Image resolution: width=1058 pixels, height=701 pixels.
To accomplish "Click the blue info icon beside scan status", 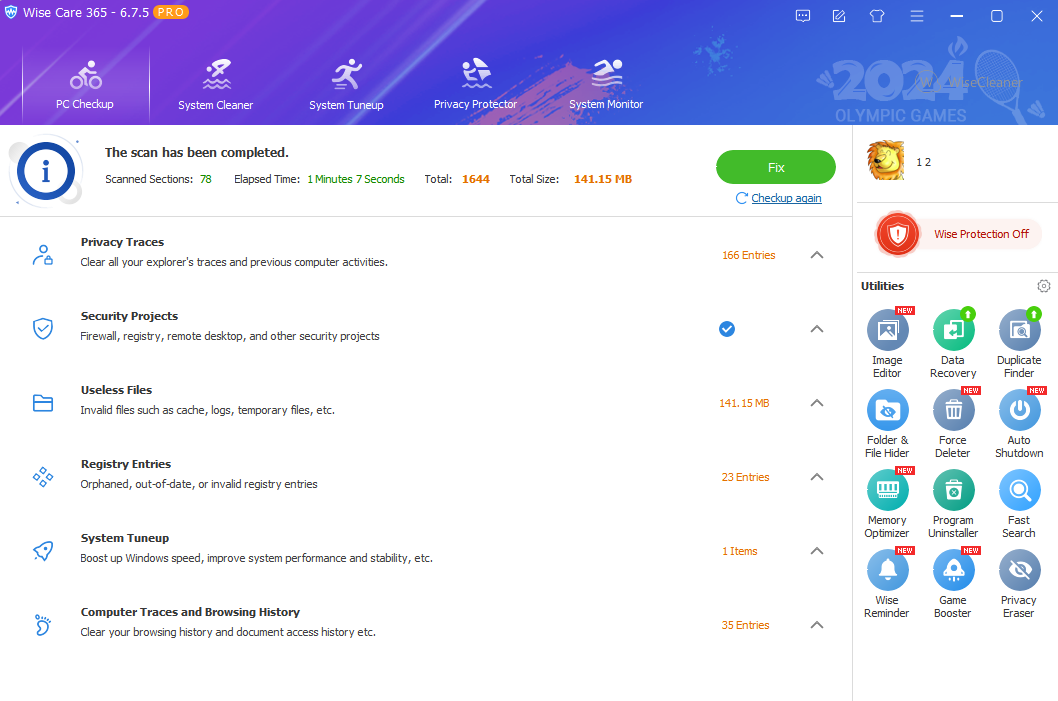I will (x=45, y=171).
